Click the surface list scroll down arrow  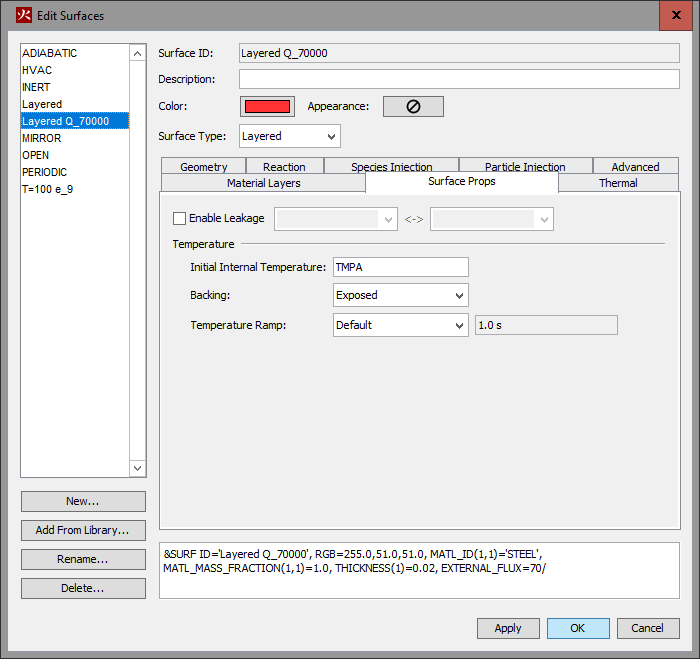(138, 468)
